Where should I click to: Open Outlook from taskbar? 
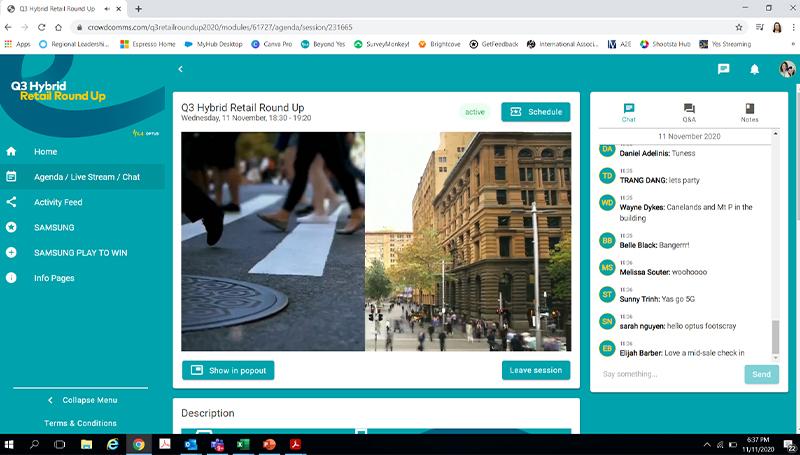191,444
